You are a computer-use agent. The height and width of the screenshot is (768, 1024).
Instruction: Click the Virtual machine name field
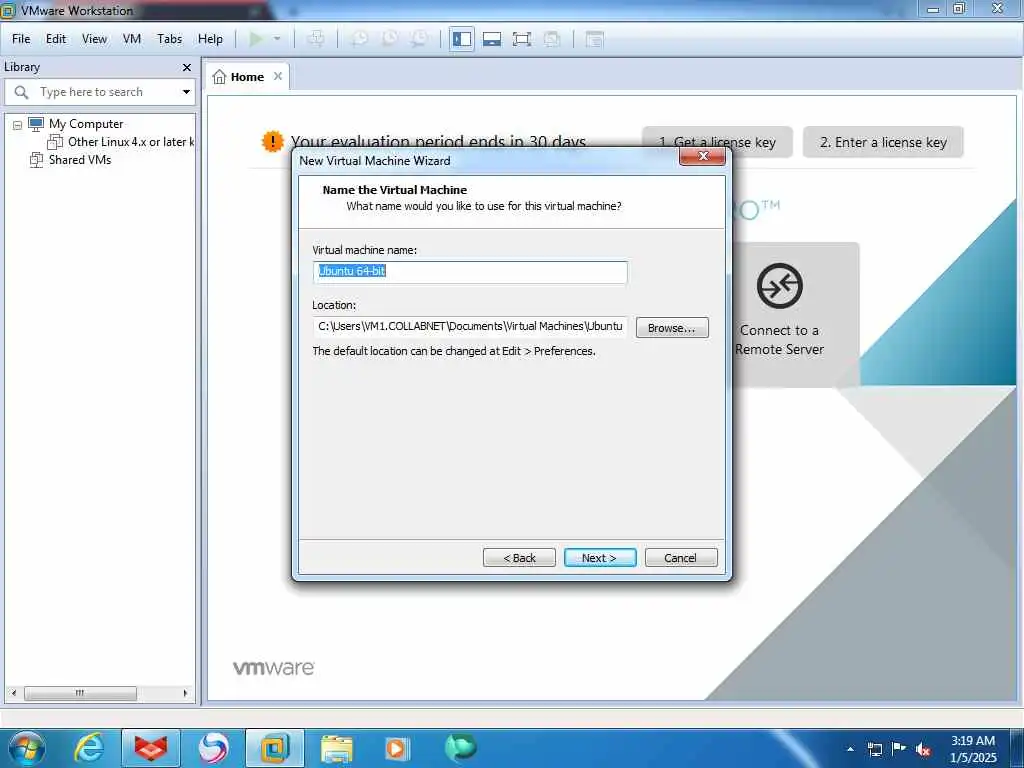470,272
